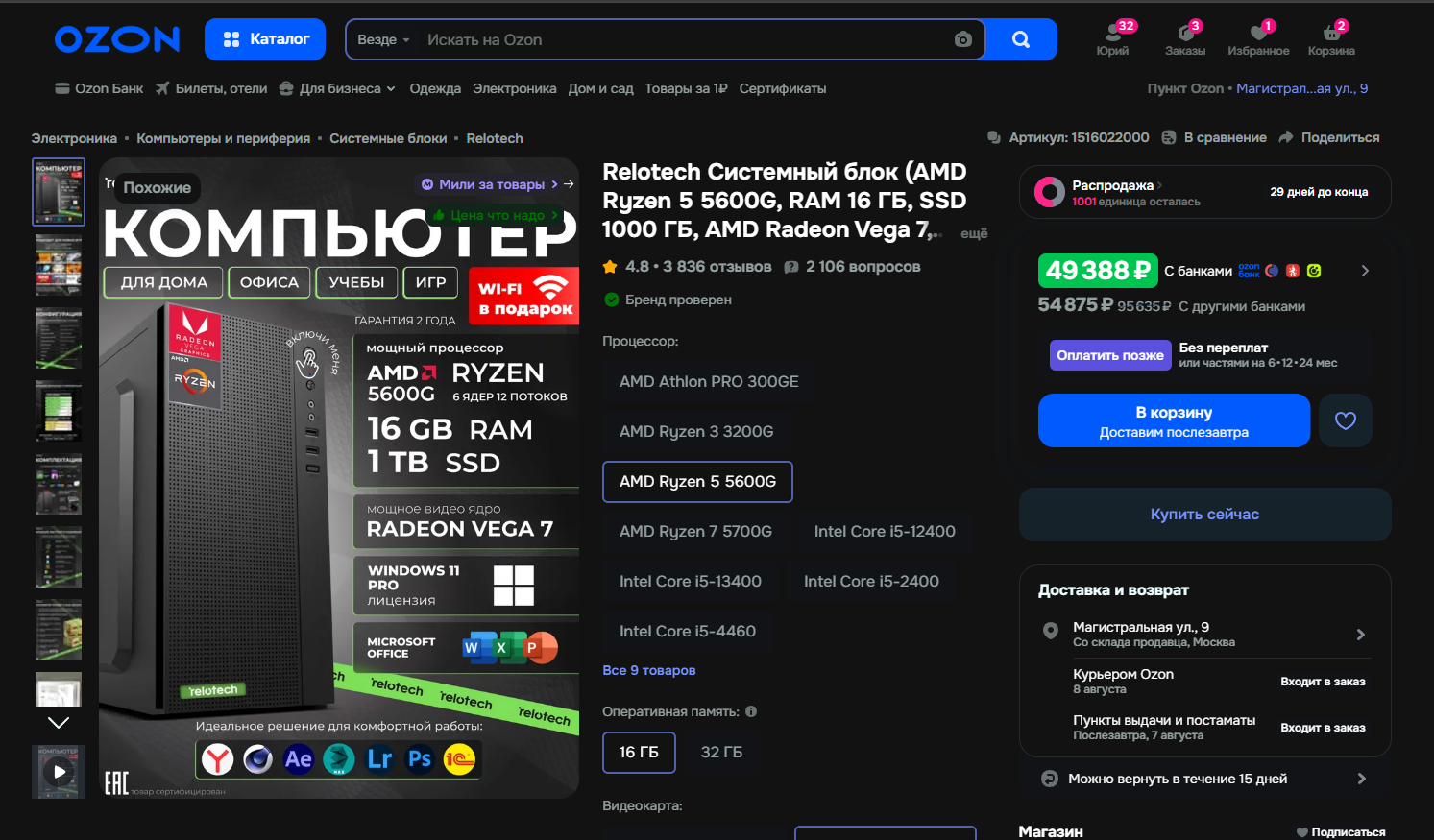Select the Intel Core i5-12400 processor option
The height and width of the screenshot is (840, 1434).
[885, 531]
